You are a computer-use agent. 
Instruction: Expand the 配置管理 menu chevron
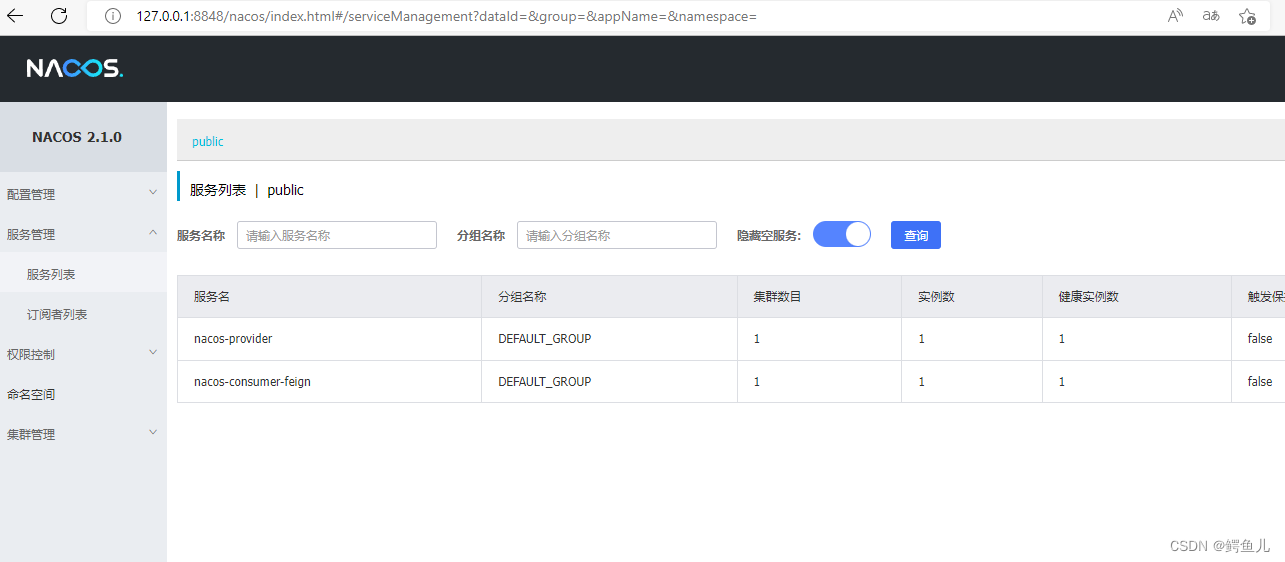(x=153, y=192)
